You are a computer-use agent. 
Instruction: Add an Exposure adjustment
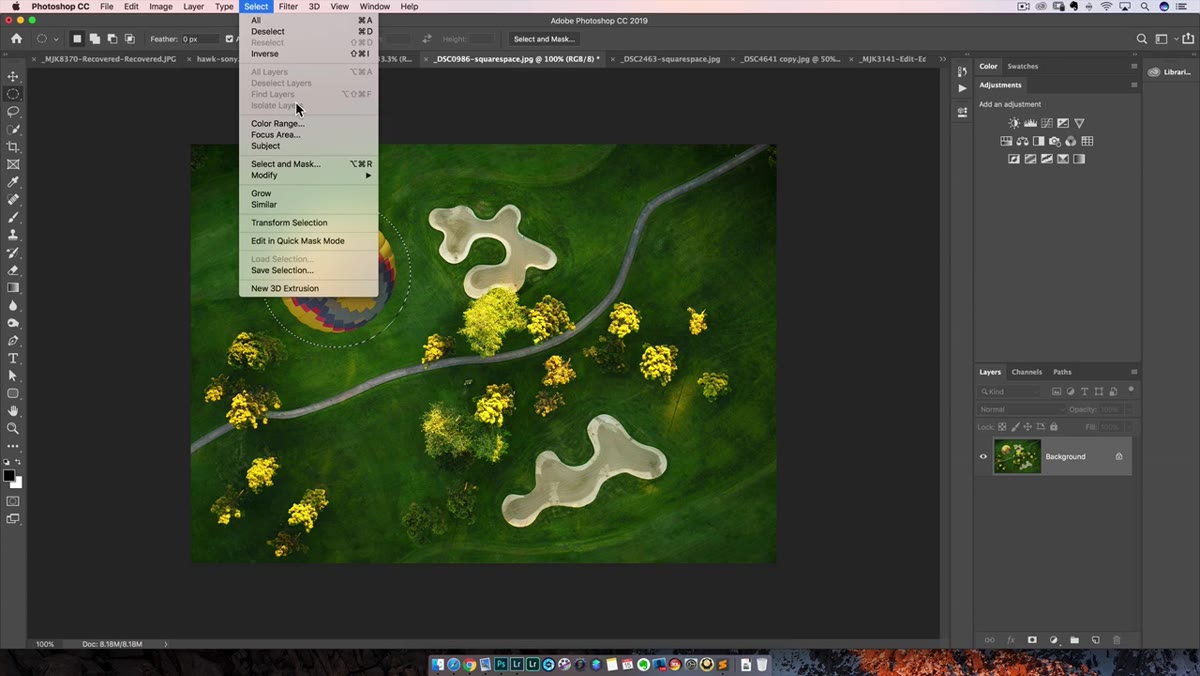(1063, 123)
